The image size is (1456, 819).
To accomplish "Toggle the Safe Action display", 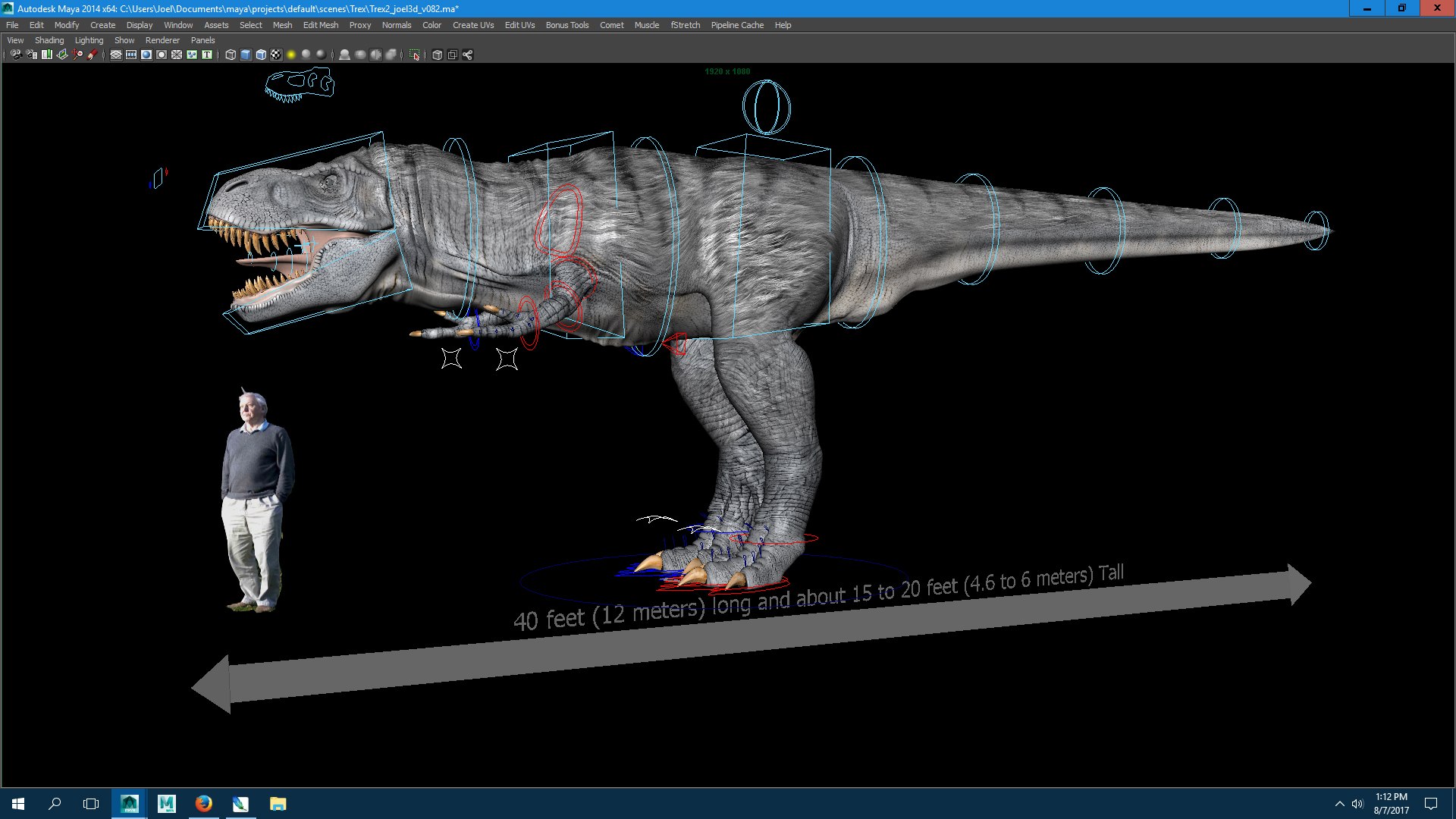I will pyautogui.click(x=192, y=55).
